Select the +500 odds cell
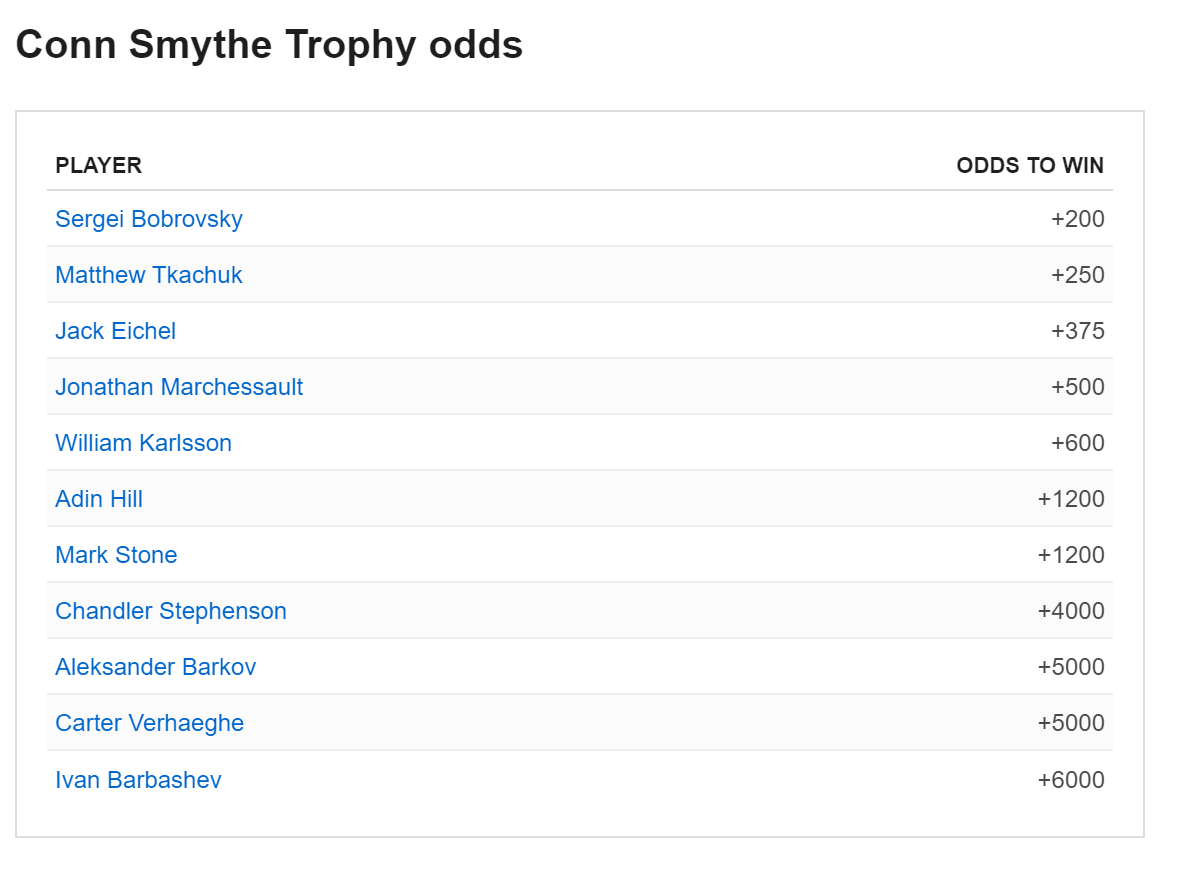The image size is (1199, 870). coord(1077,387)
